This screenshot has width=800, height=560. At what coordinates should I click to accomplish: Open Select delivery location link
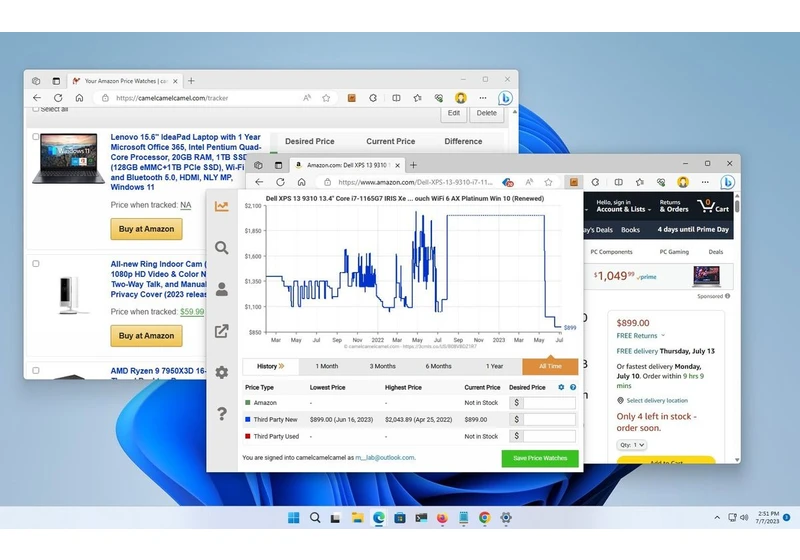657,400
